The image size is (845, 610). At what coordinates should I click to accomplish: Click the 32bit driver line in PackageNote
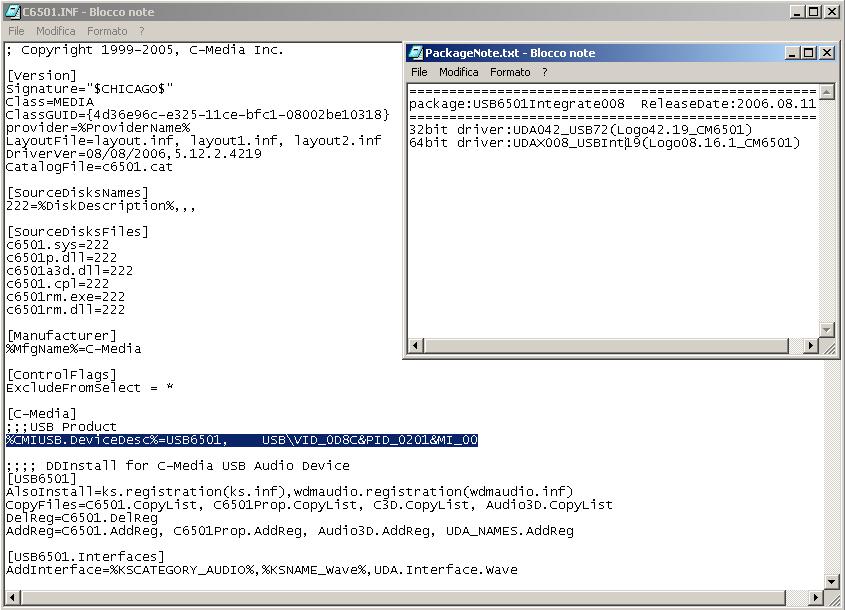(580, 130)
